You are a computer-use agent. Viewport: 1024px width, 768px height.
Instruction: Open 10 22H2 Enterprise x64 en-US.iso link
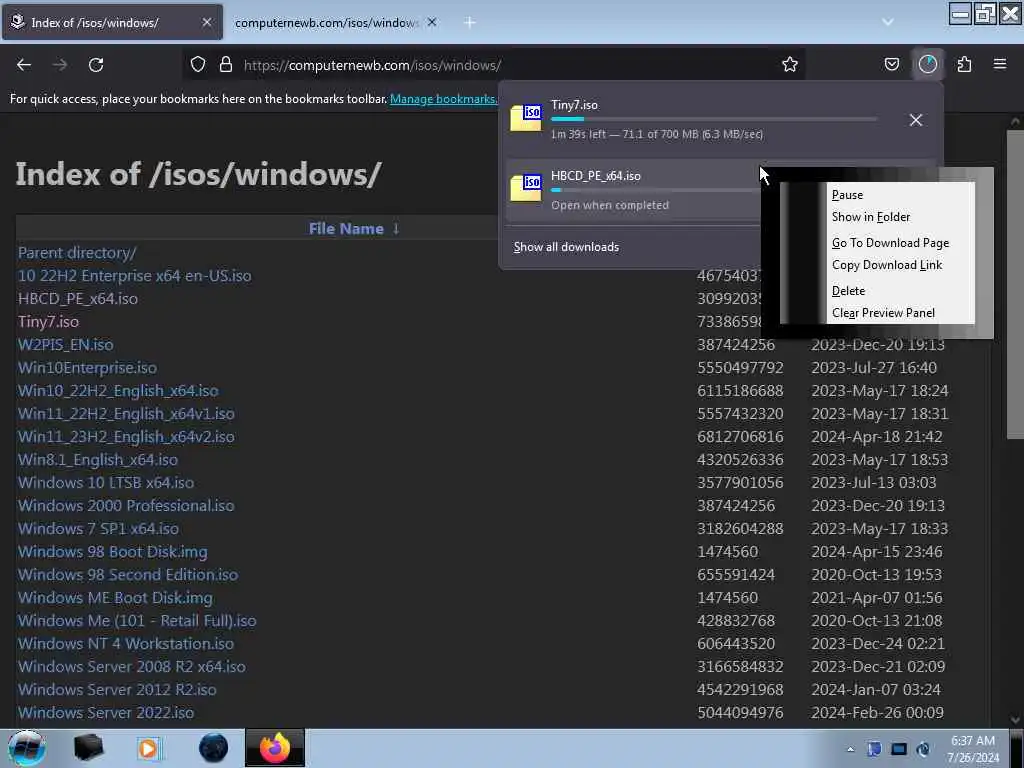pyautogui.click(x=135, y=276)
